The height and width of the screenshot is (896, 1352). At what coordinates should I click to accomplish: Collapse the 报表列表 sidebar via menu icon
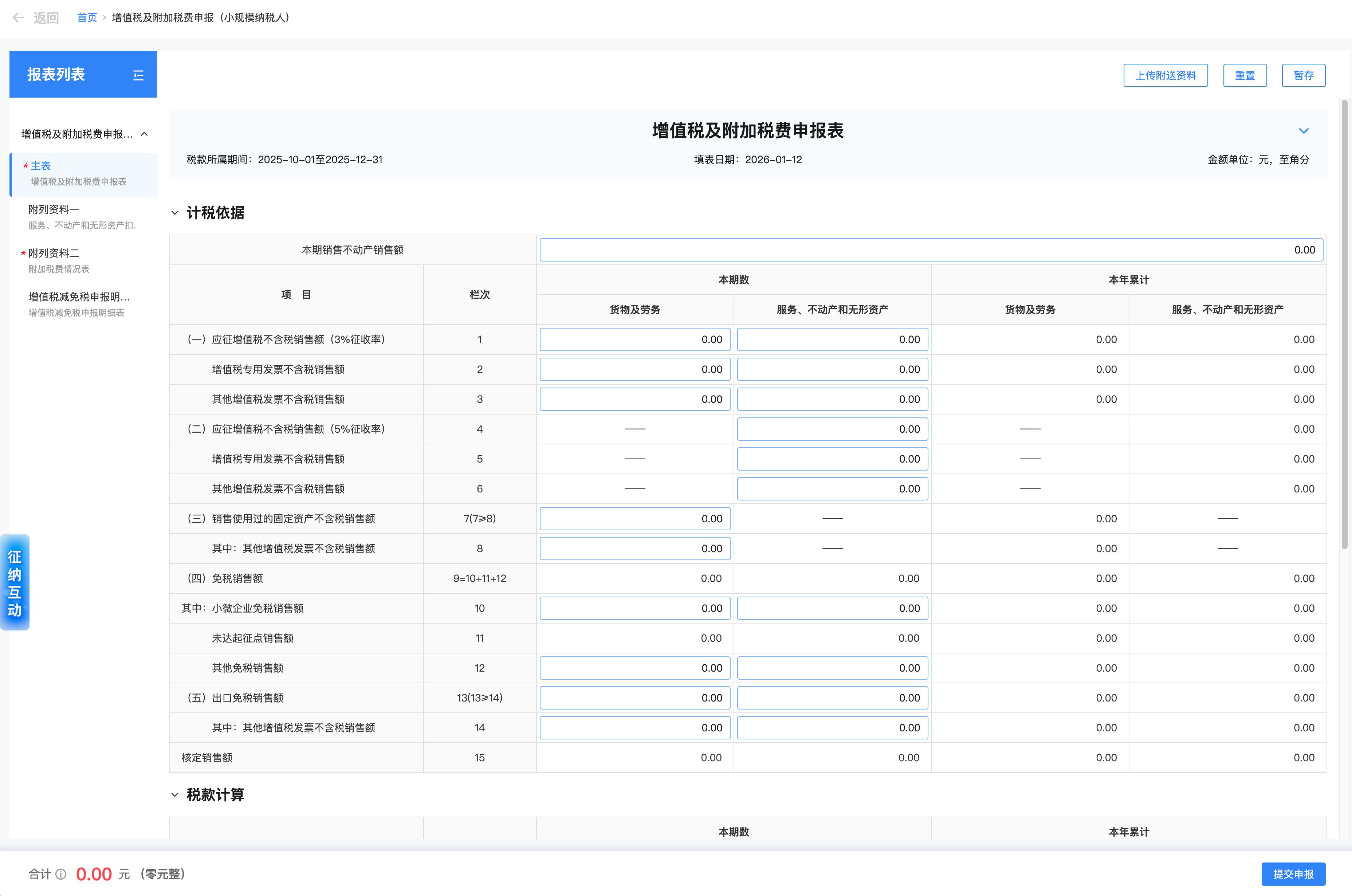(138, 75)
